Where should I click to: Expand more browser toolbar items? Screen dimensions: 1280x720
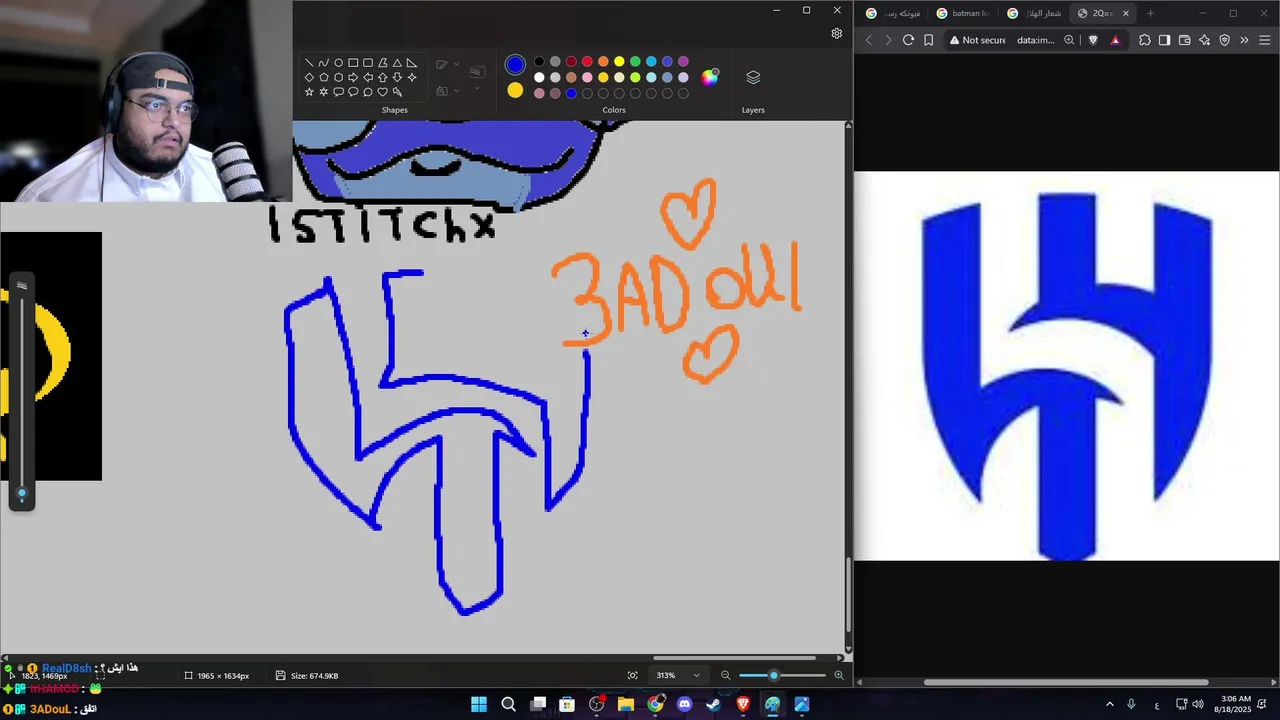coord(1244,40)
